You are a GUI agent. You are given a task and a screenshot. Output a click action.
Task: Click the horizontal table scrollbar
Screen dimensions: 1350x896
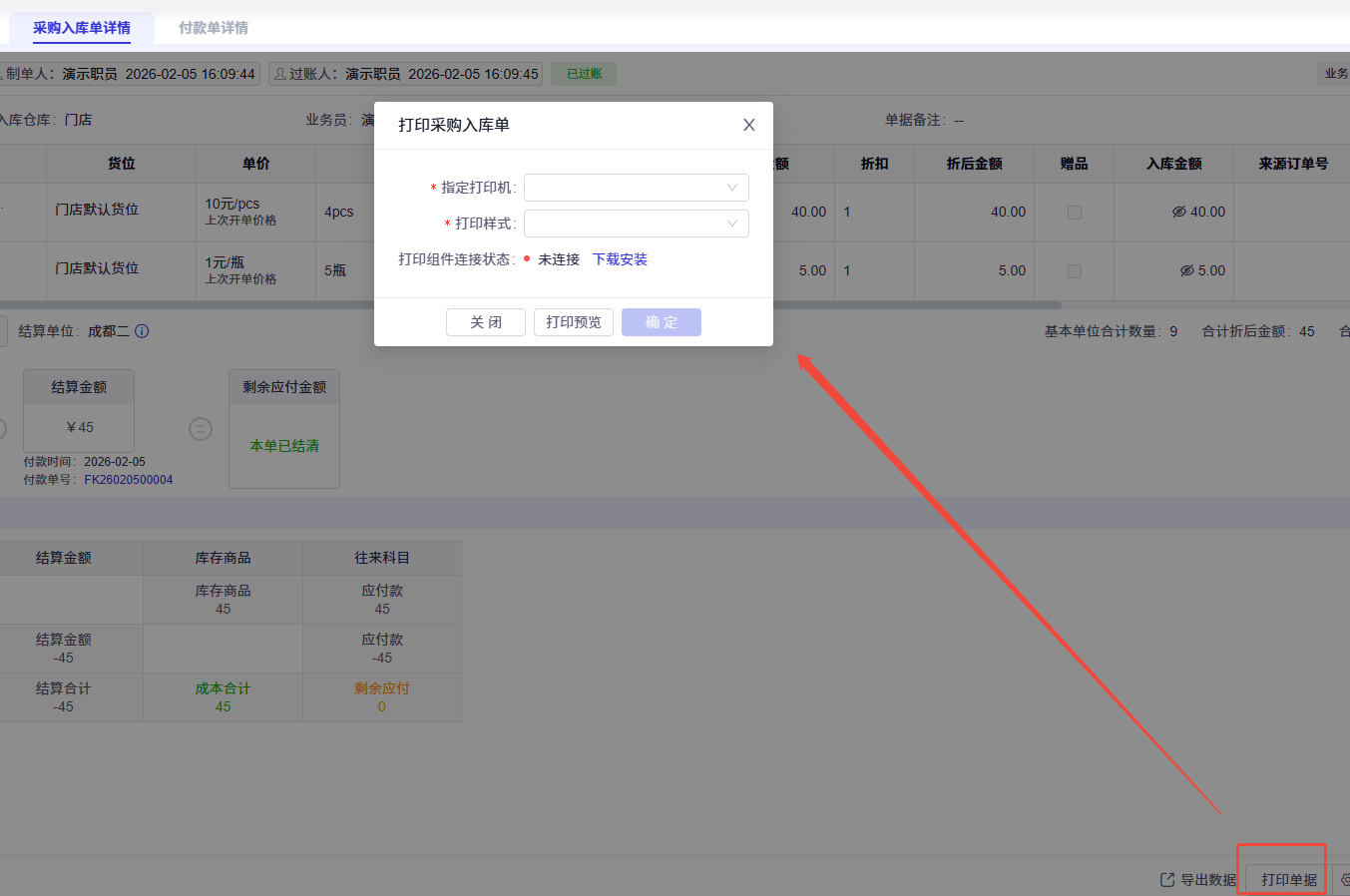529,305
